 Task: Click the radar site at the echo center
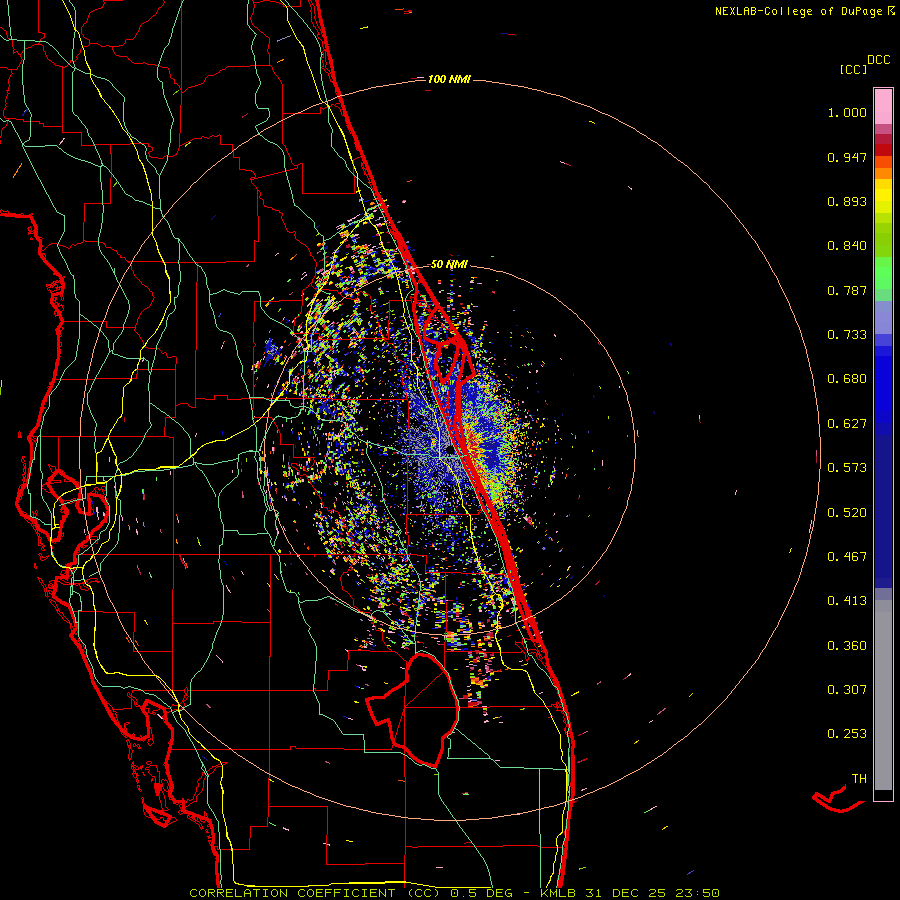click(x=450, y=452)
